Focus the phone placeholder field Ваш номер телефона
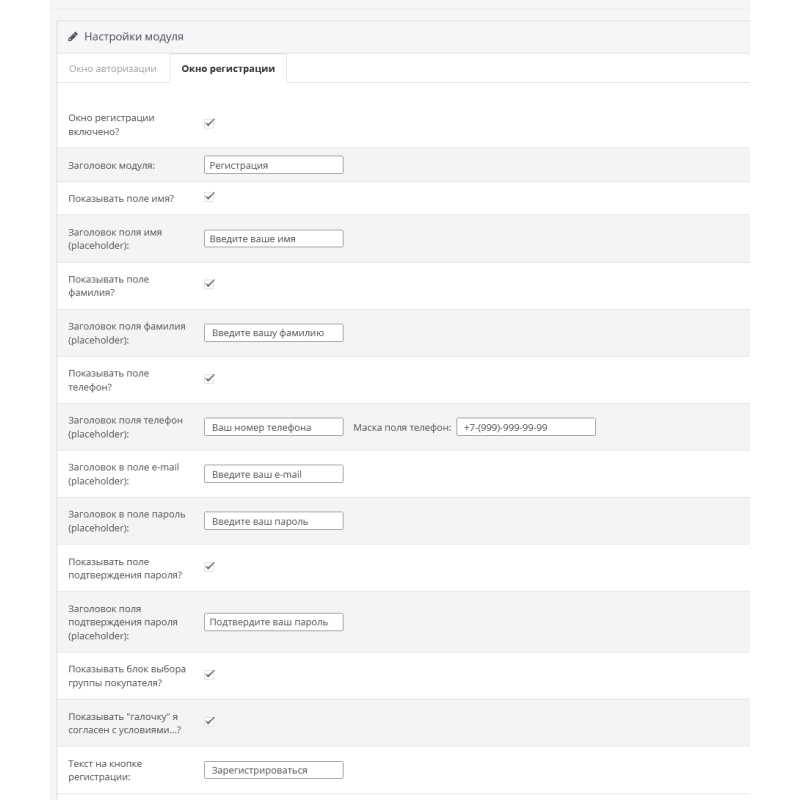Image resolution: width=800 pixels, height=800 pixels. [274, 426]
